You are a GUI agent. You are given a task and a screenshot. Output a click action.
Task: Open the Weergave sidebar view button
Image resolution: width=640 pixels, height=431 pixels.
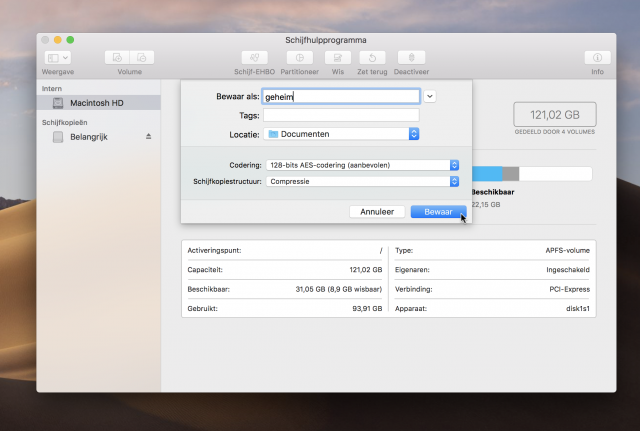pyautogui.click(x=57, y=58)
